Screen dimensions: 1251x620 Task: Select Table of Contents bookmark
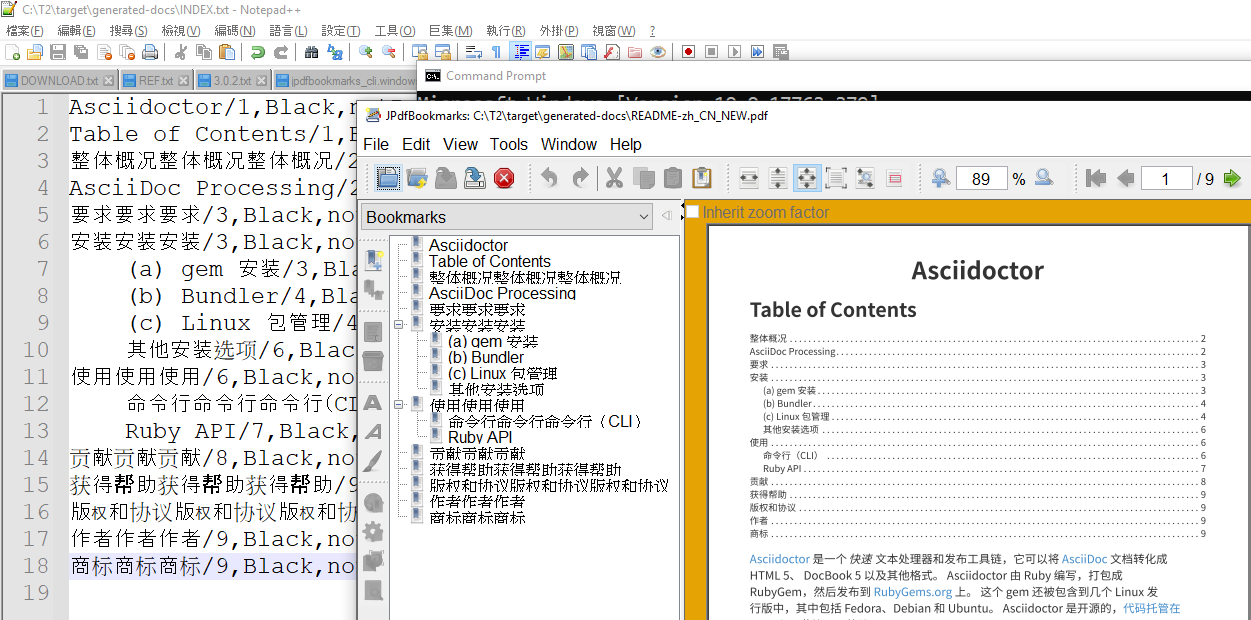489,261
